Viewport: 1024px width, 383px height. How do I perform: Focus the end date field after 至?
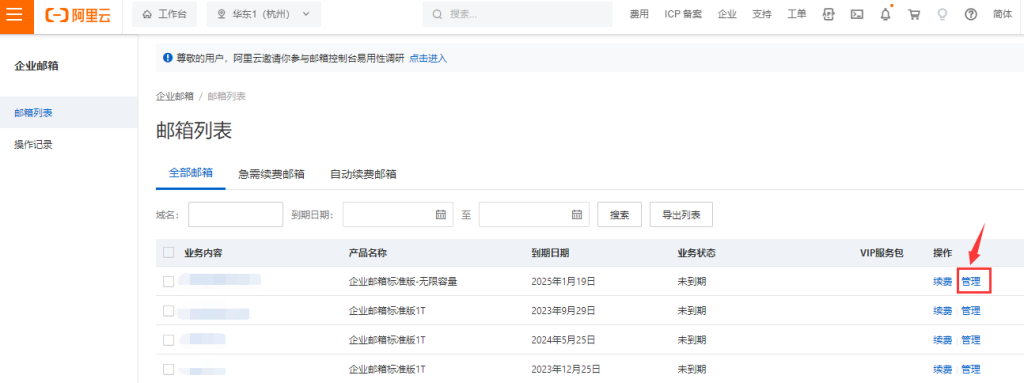[534, 214]
